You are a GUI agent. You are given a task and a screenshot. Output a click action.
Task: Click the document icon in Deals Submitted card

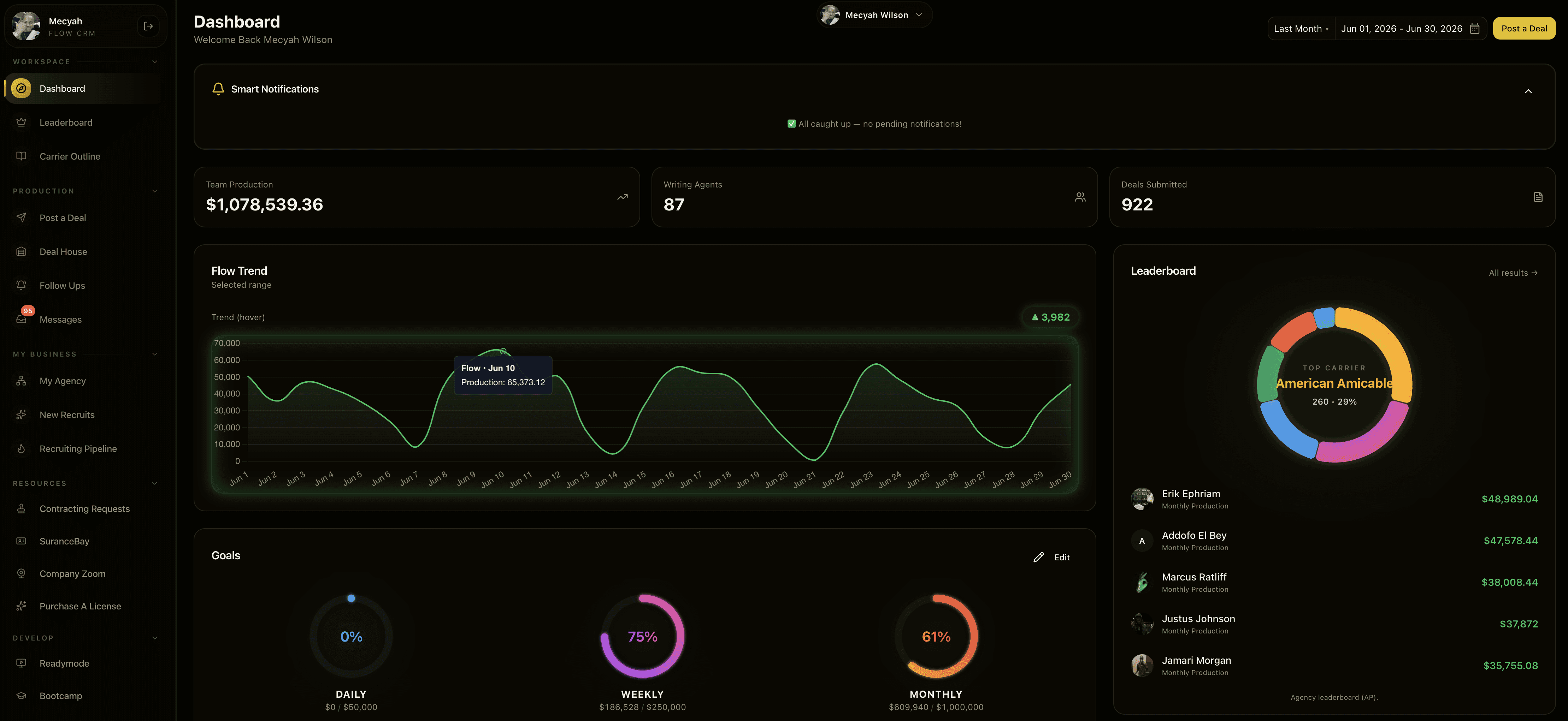coord(1538,197)
